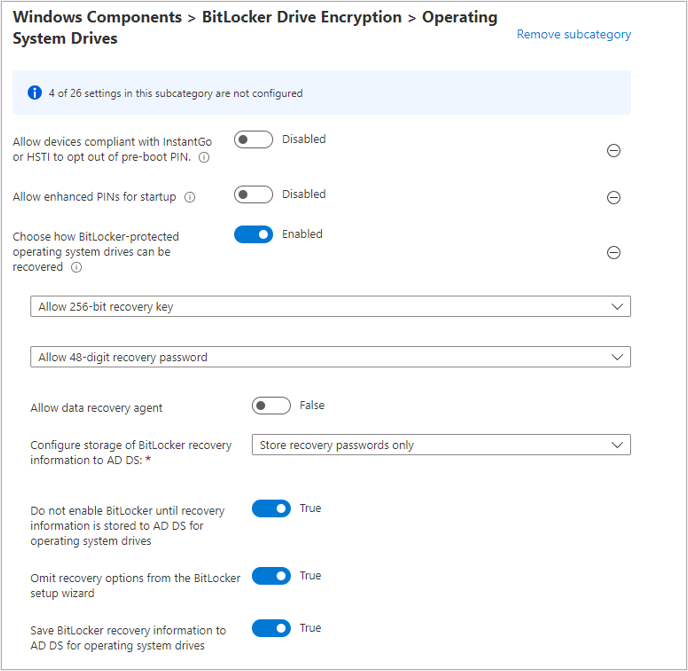688x671 pixels.
Task: Click the Operating System Drives heading
Action: click(65, 39)
